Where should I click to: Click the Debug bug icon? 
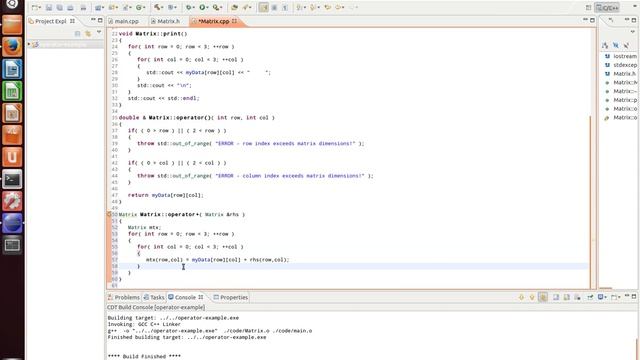pyautogui.click(x=189, y=7)
